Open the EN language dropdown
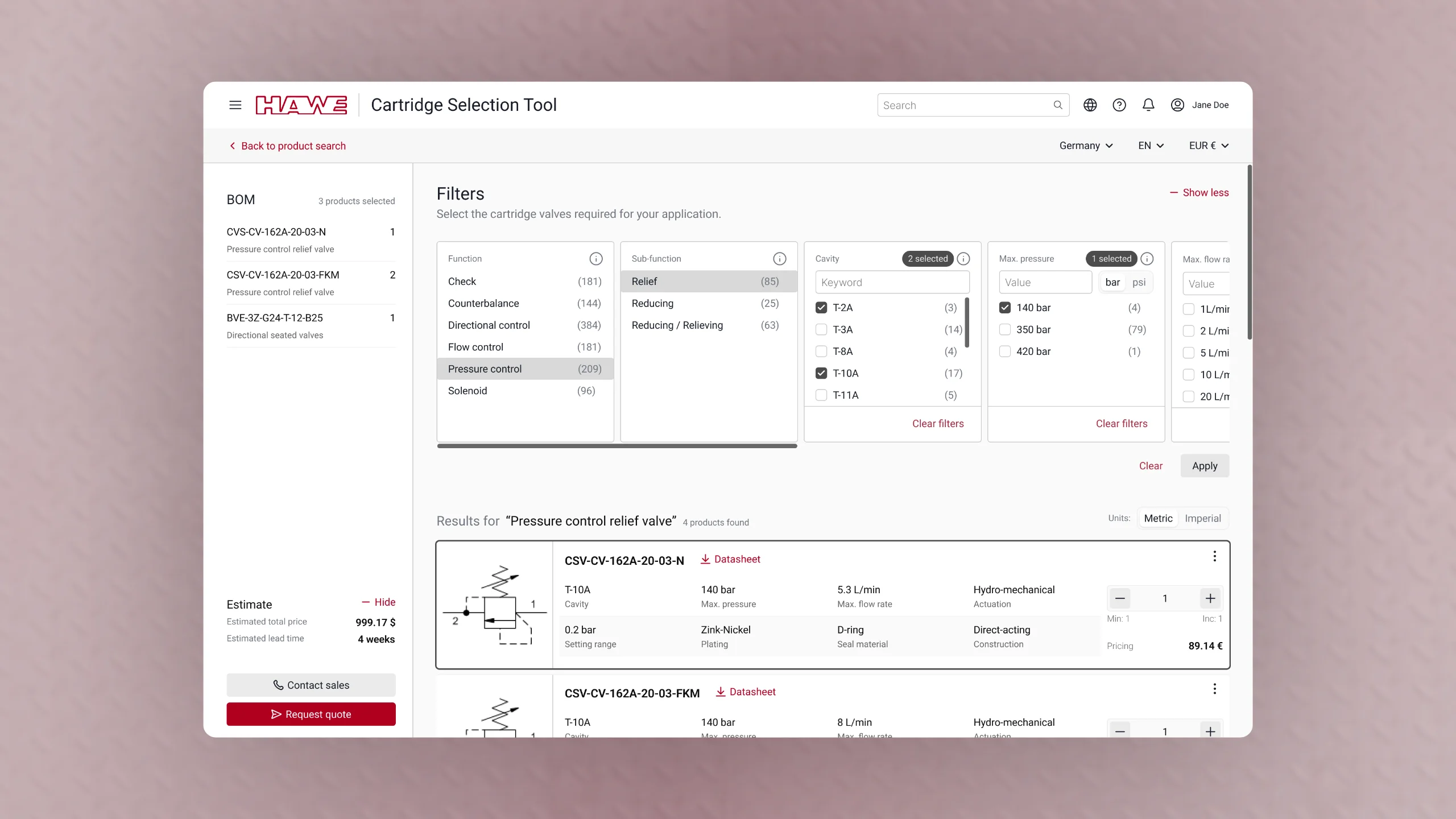This screenshot has width=1456, height=819. pos(1151,146)
